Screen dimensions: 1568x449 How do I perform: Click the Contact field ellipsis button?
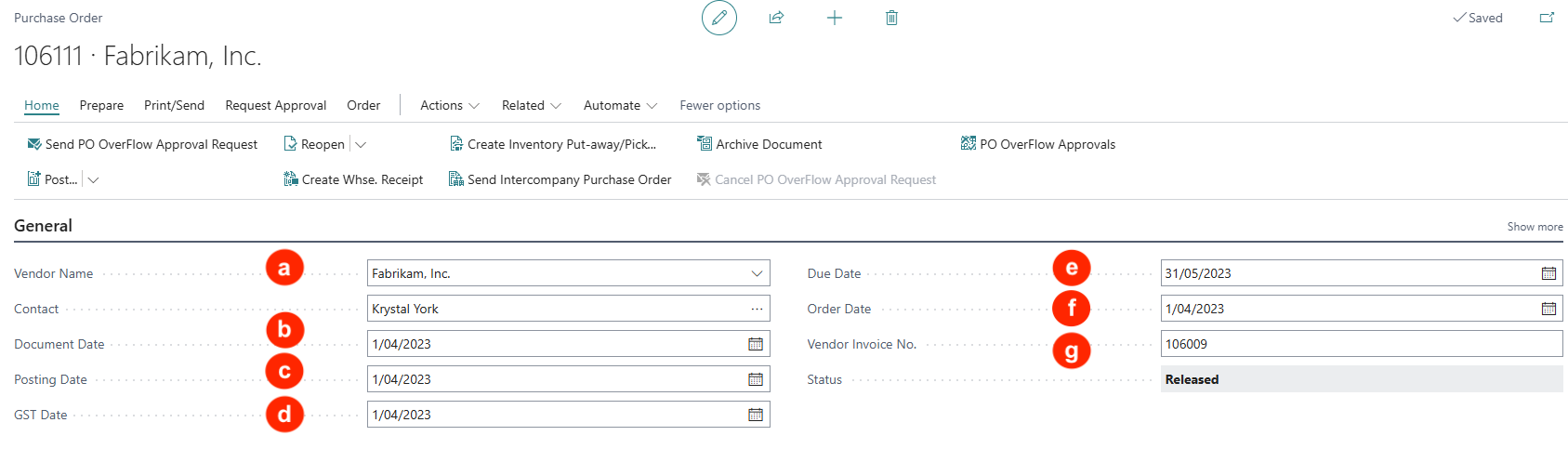pos(757,309)
